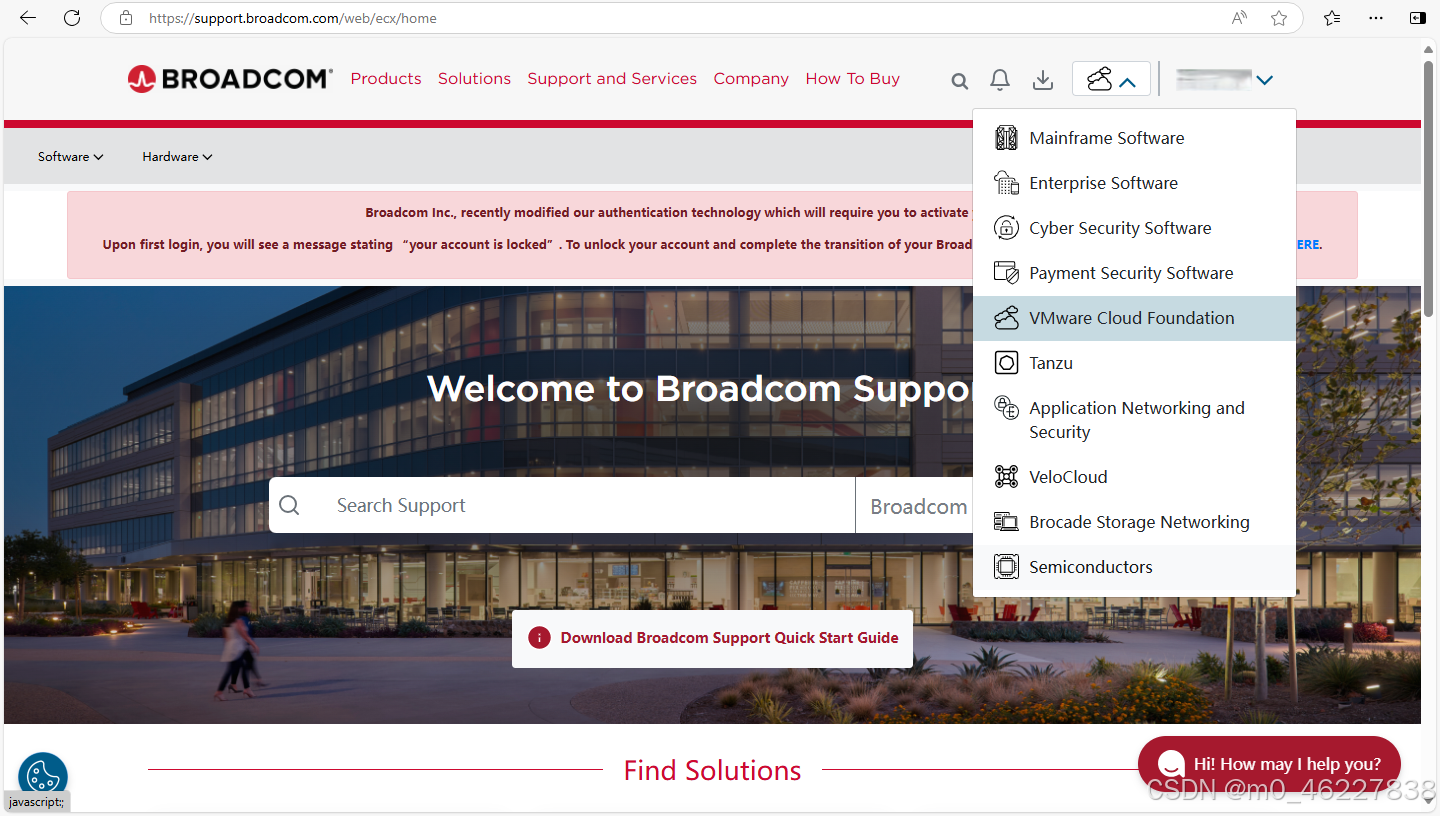Choose Application Networking and Security
The height and width of the screenshot is (816, 1440).
[1134, 420]
